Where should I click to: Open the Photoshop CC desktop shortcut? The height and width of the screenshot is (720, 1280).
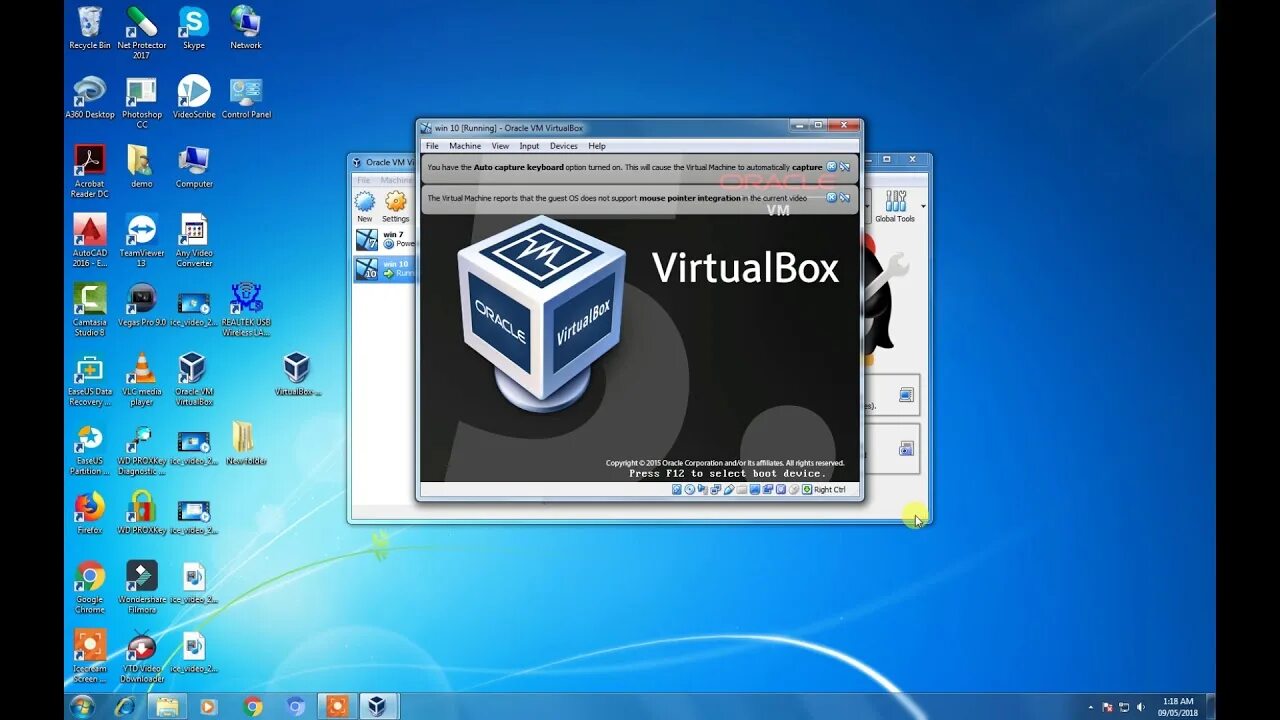point(142,103)
